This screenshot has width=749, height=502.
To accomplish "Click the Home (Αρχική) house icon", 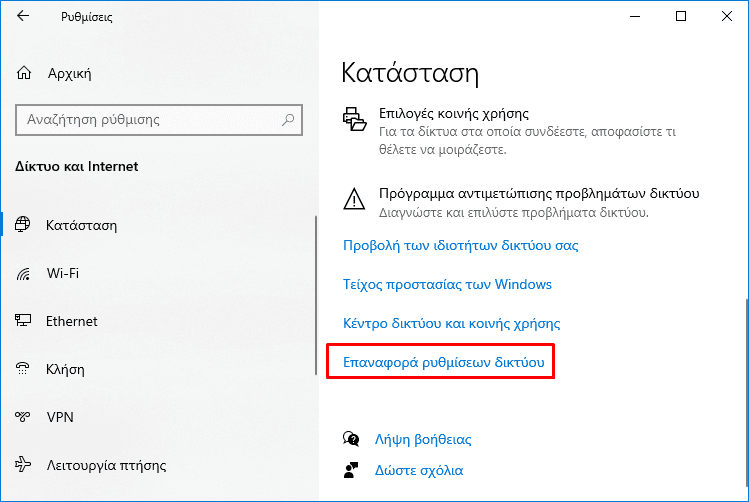I will click(x=24, y=73).
